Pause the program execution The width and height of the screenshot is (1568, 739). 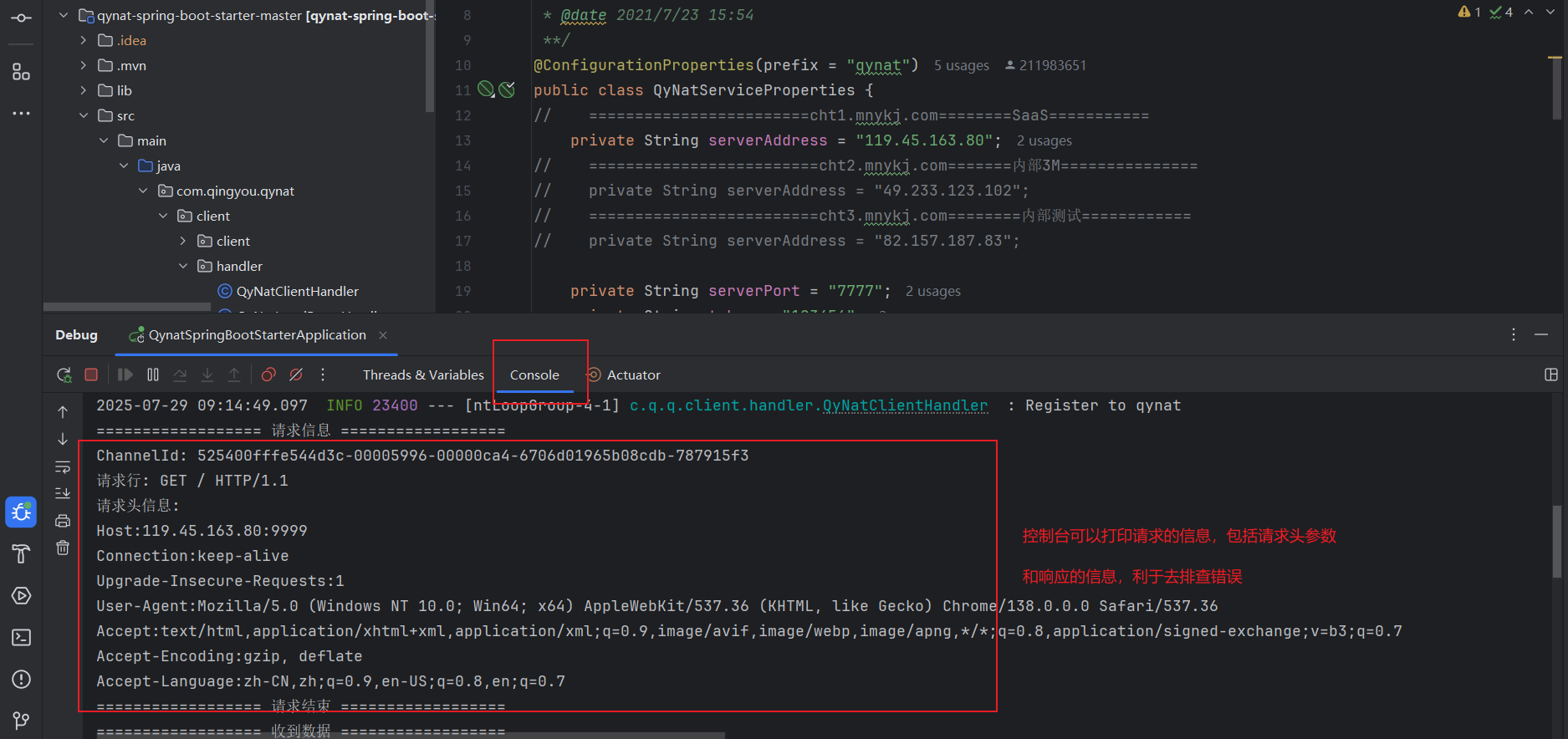[153, 375]
